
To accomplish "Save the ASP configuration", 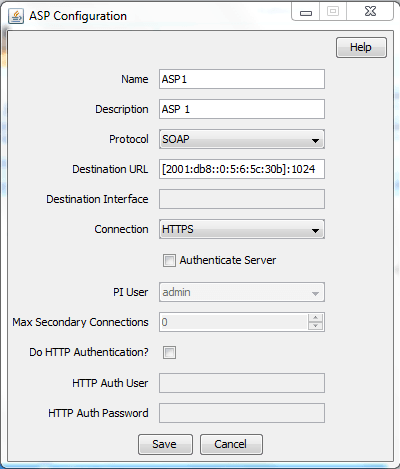I will point(165,444).
